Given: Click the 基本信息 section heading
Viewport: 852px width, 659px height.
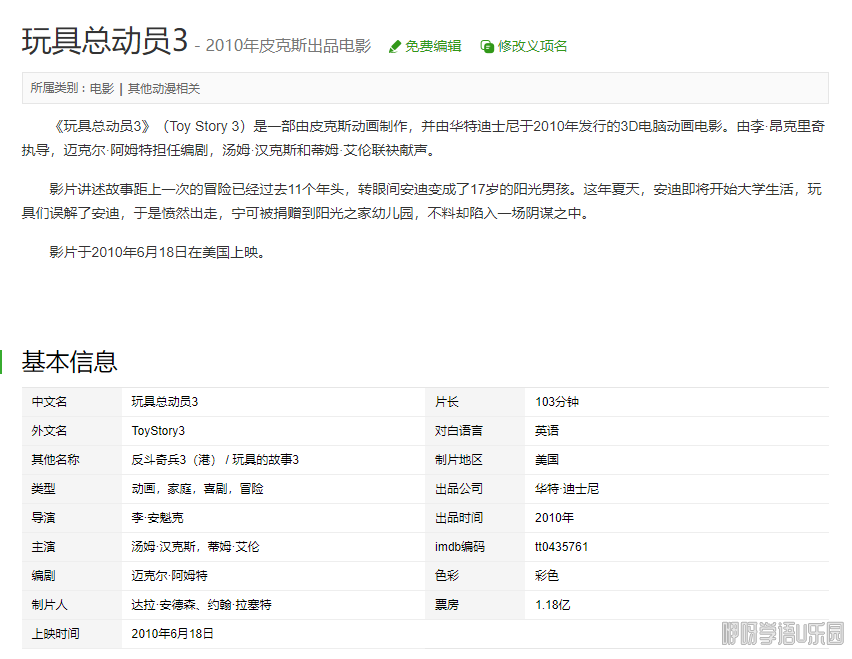Looking at the screenshot, I should (x=70, y=362).
